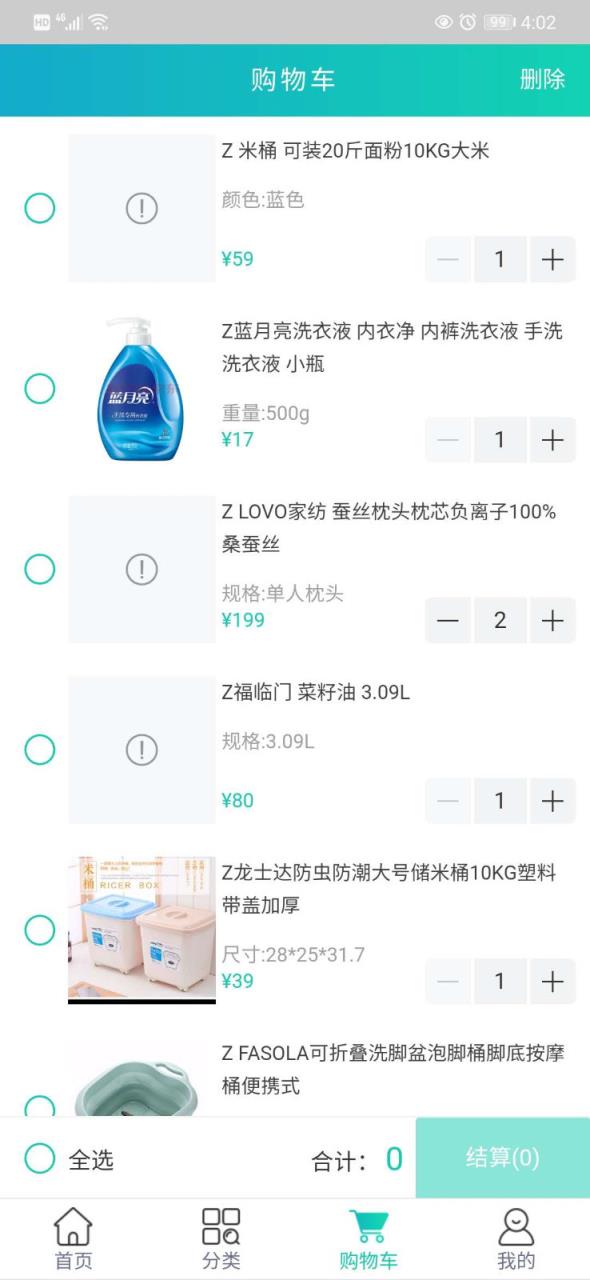This screenshot has width=590, height=1280.
Task: Tap the 分类 categories grid icon
Action: coord(222,1235)
